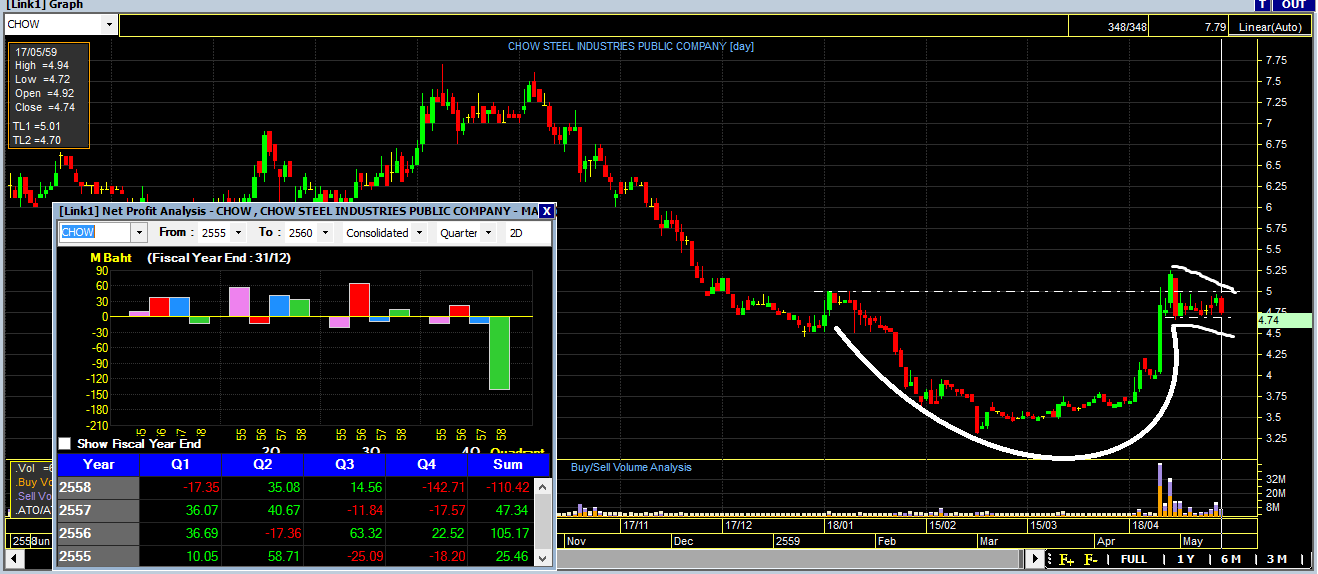Screen dimensions: 1318x574
Task: Toggle Show Fiscal Year End checkbox
Action: tap(65, 443)
